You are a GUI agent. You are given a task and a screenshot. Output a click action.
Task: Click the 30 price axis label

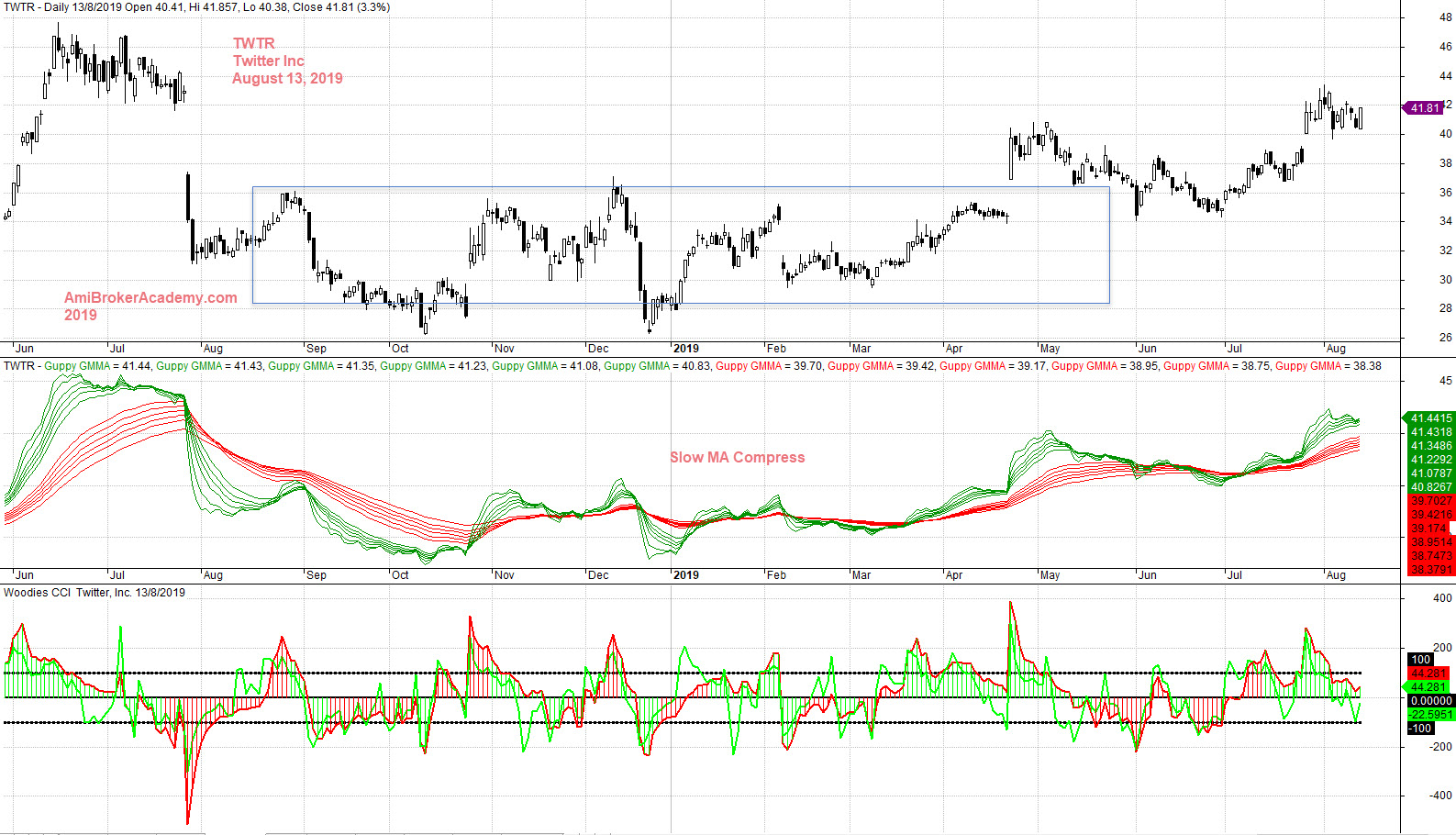click(1445, 280)
